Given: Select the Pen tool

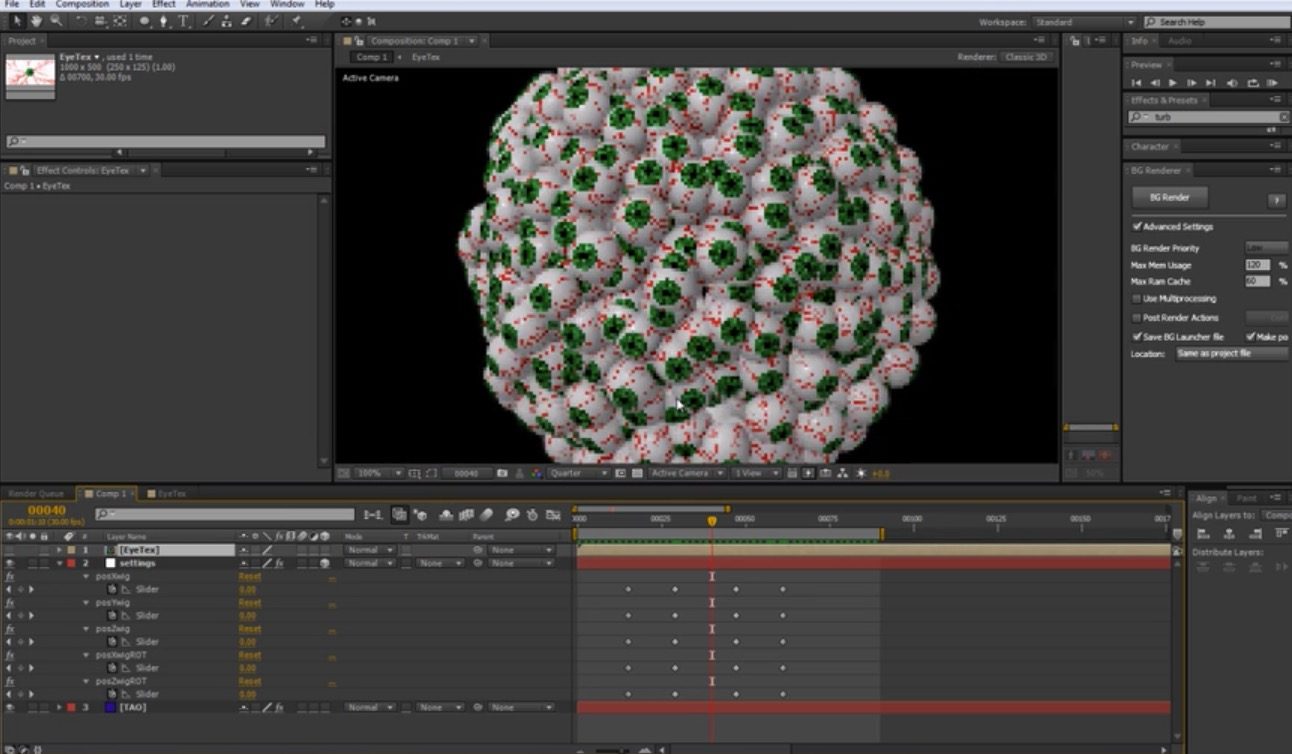Looking at the screenshot, I should coord(163,21).
